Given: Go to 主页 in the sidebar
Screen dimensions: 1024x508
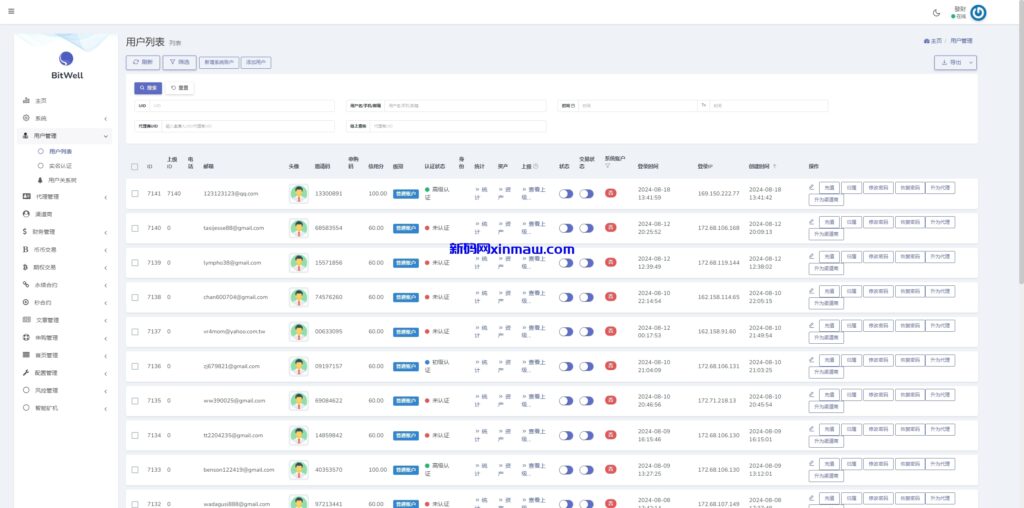Looking at the screenshot, I should pyautogui.click(x=41, y=101).
